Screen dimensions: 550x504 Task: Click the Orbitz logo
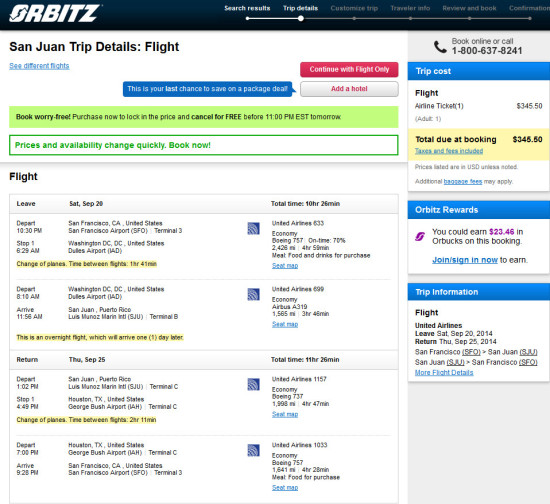pos(55,14)
